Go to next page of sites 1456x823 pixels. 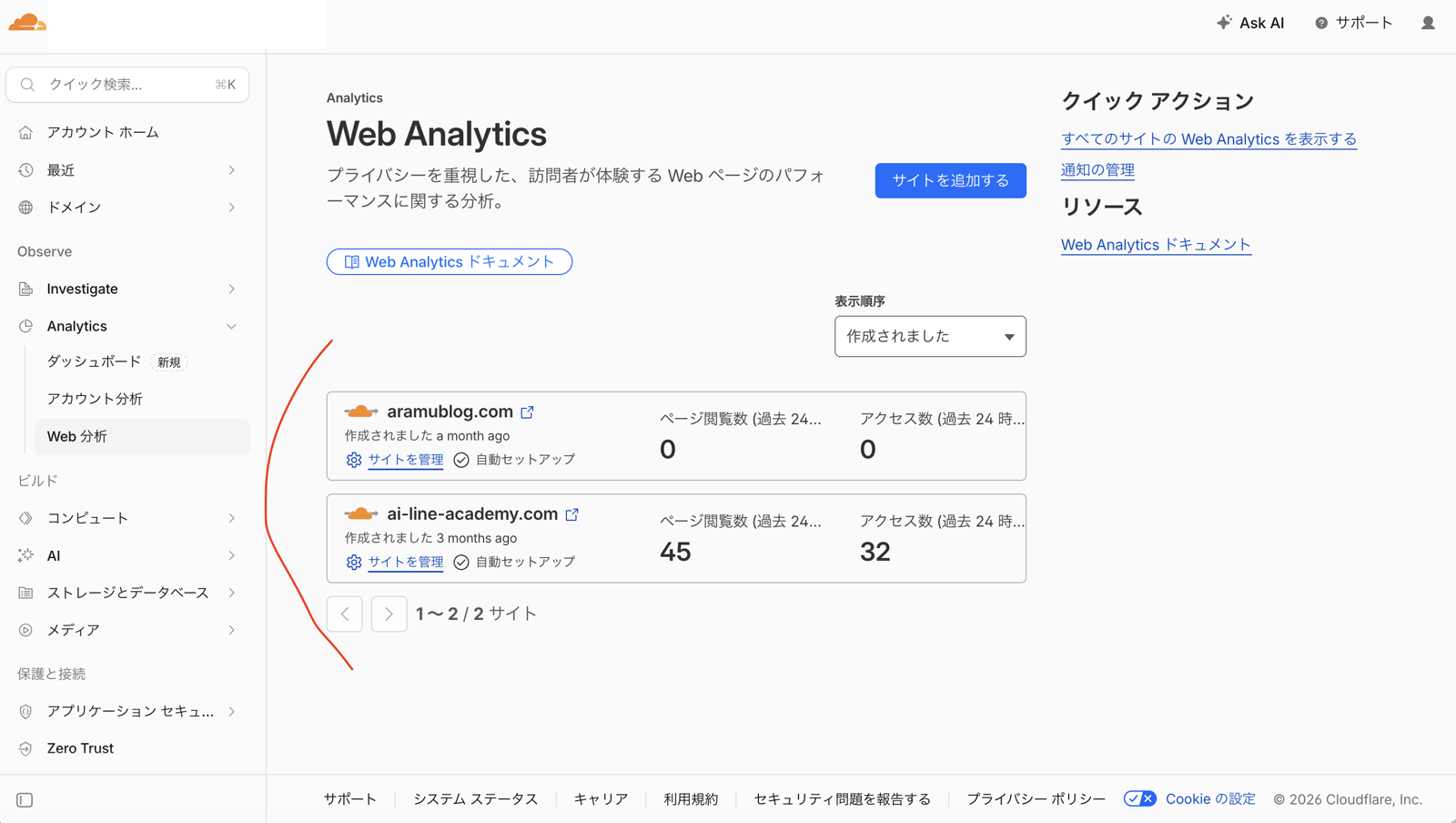pyautogui.click(x=389, y=614)
